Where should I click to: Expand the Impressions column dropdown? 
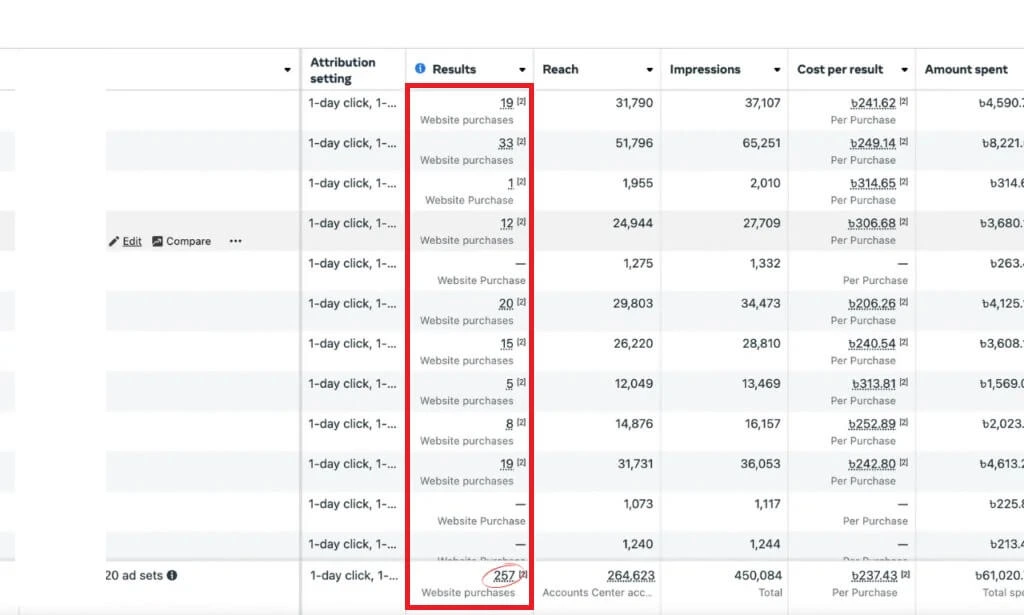click(777, 70)
